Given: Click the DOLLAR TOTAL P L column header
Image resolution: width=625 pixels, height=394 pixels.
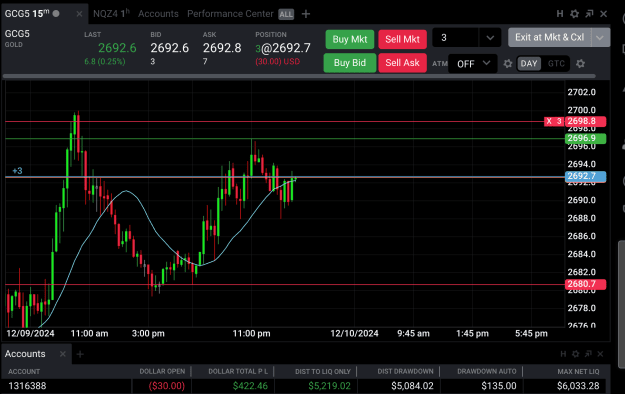Looking at the screenshot, I should click(238, 372).
